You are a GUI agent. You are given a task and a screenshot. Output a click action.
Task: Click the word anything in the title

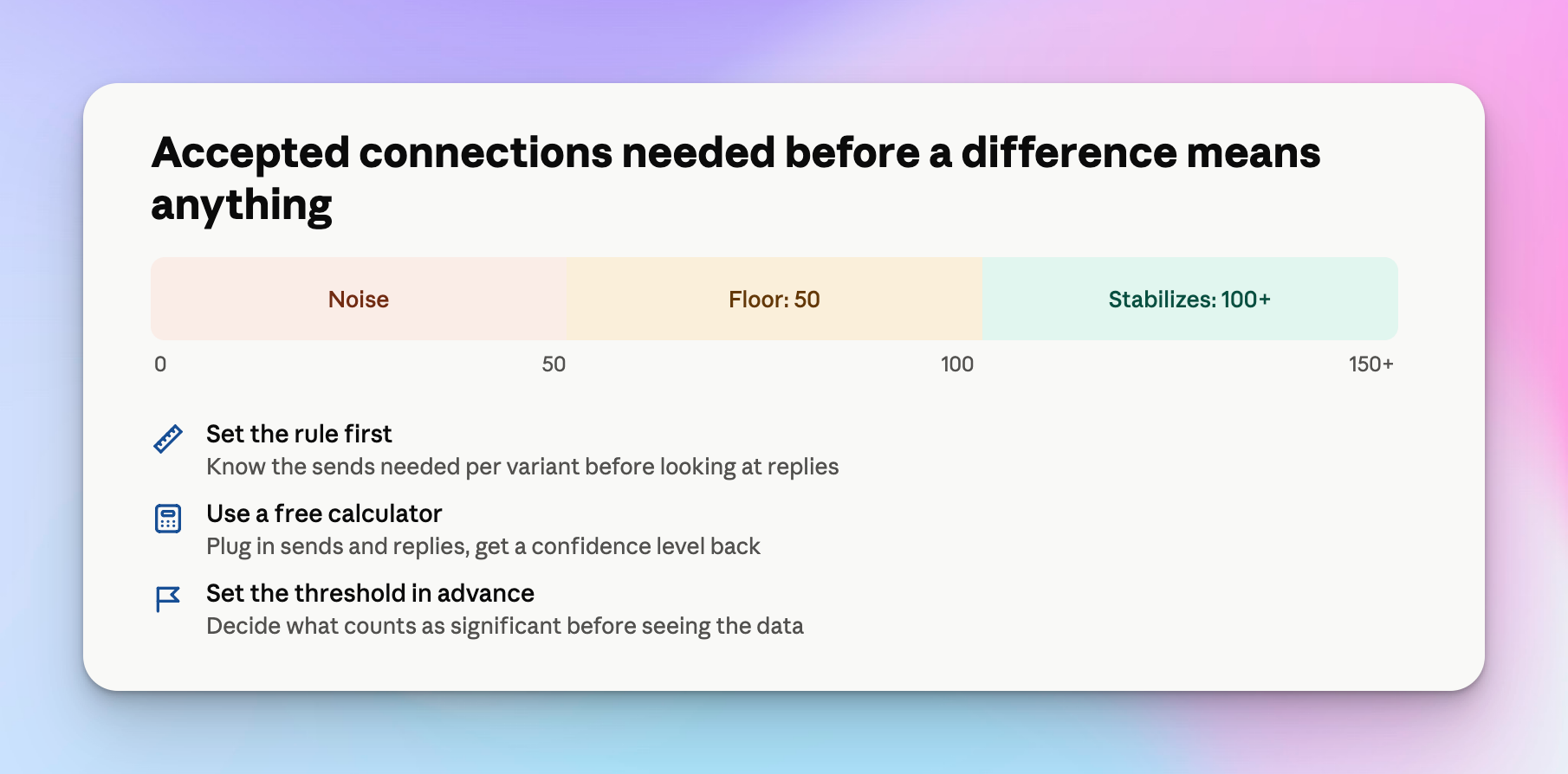242,206
